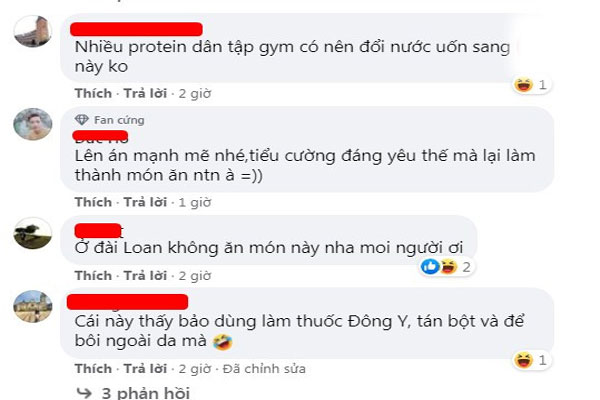Click the laughing reaction on the gym protein comment
Screen dimensions: 600x400
point(523,85)
